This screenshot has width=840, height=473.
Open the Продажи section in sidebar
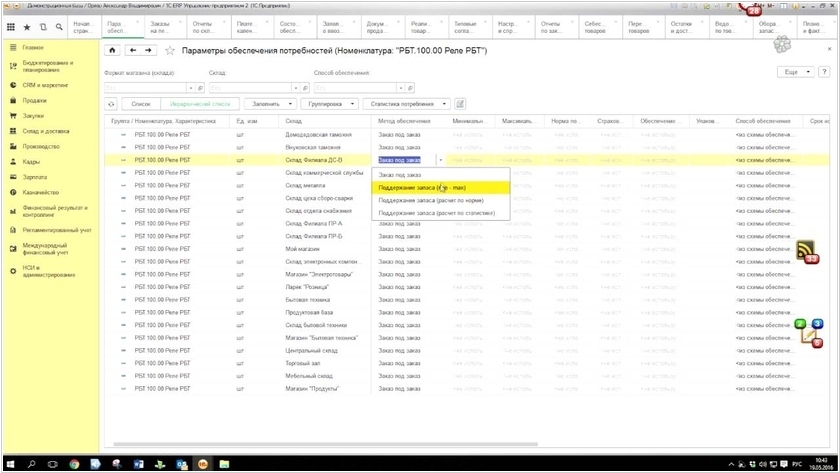[35, 100]
